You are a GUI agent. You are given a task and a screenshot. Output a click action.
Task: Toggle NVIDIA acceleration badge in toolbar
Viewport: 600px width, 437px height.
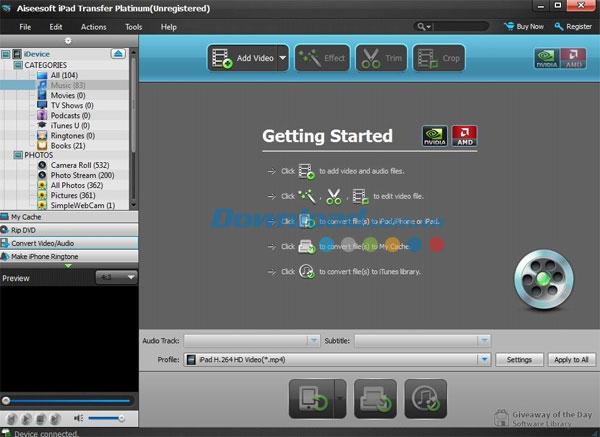548,58
